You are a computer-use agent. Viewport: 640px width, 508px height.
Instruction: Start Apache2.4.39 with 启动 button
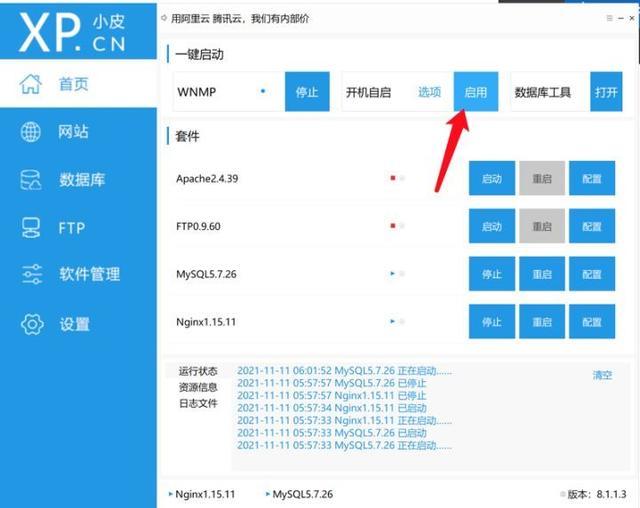pos(492,178)
